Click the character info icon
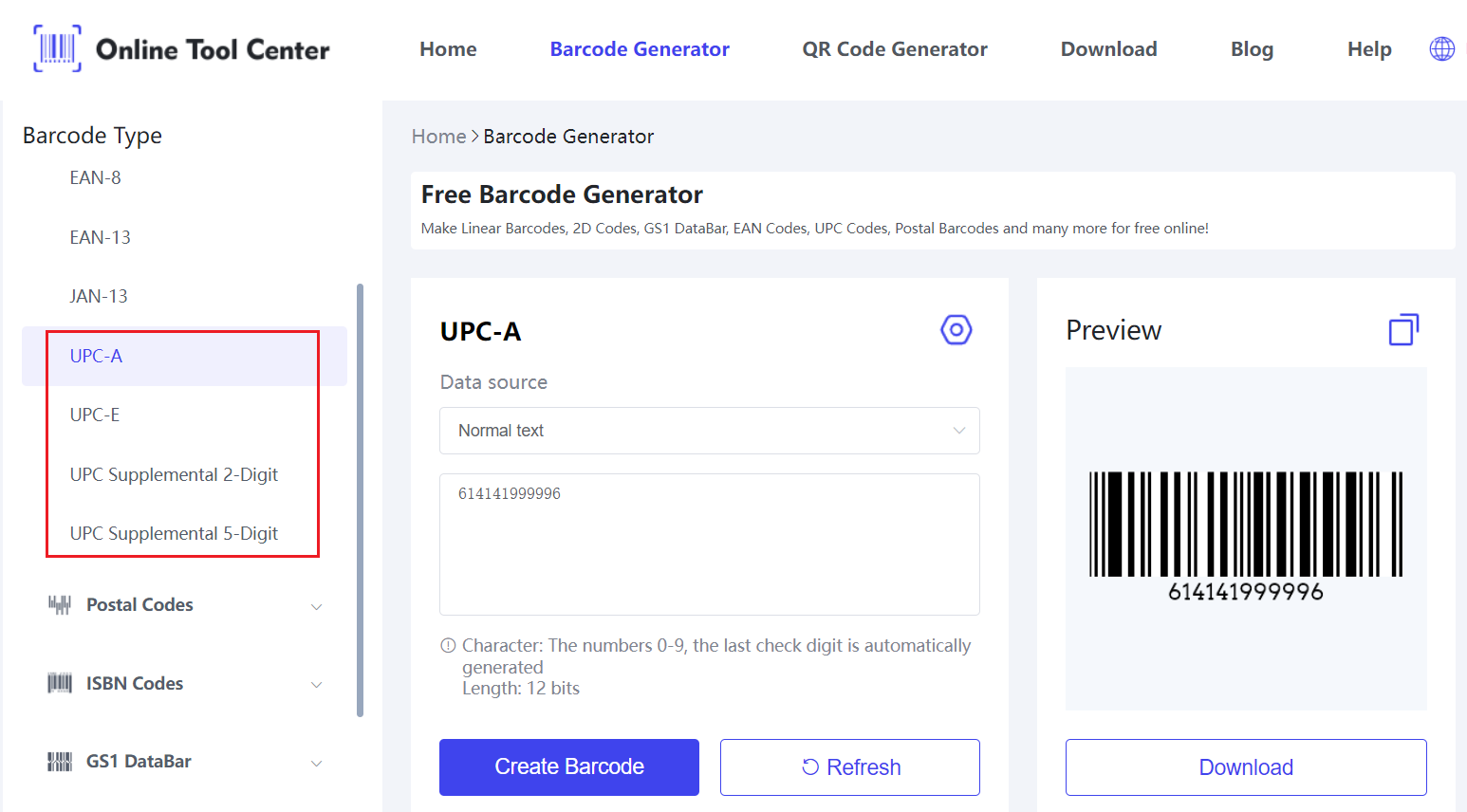The width and height of the screenshot is (1467, 812). point(448,646)
